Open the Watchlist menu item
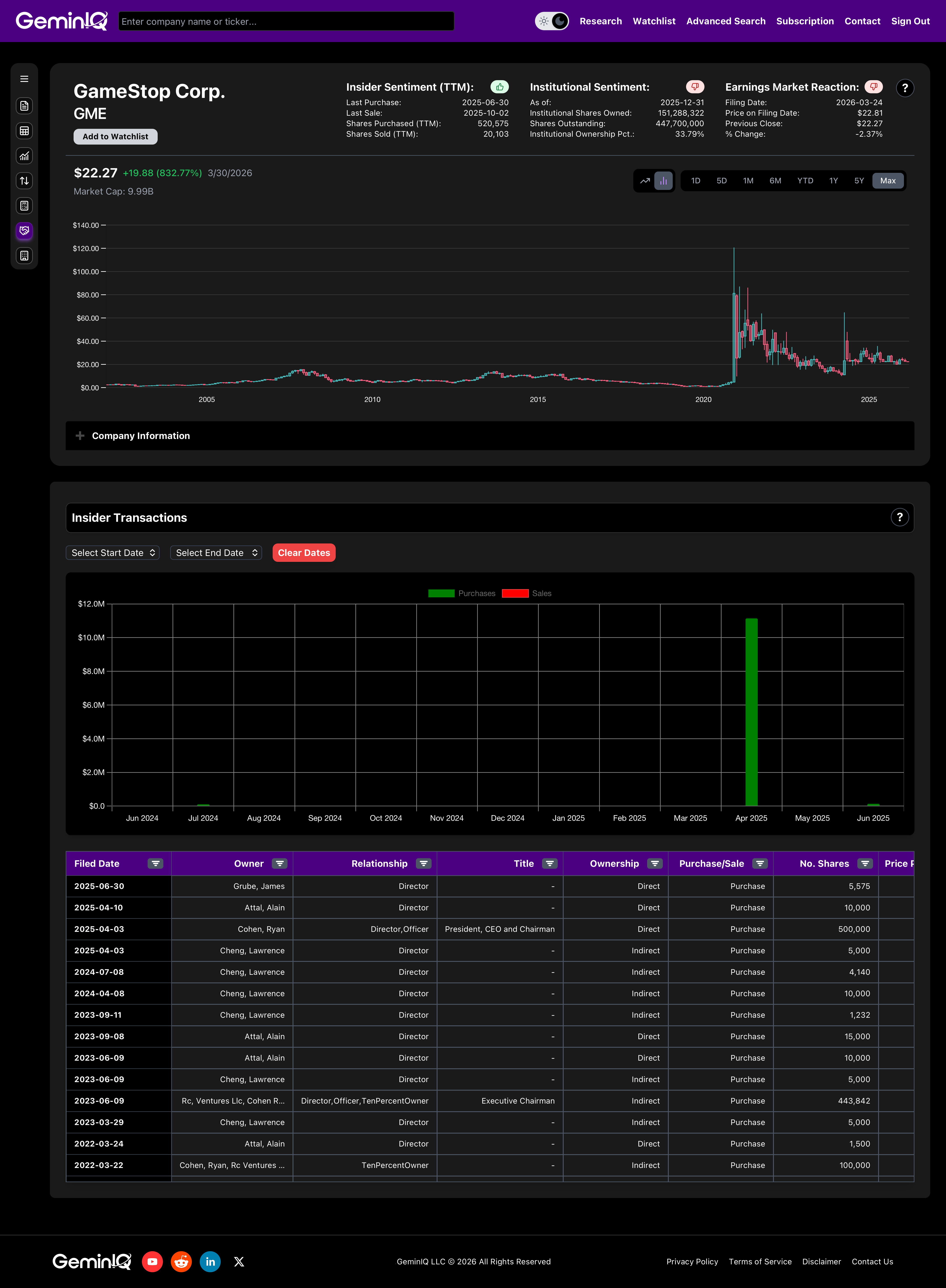This screenshot has width=946, height=1288. (x=653, y=21)
